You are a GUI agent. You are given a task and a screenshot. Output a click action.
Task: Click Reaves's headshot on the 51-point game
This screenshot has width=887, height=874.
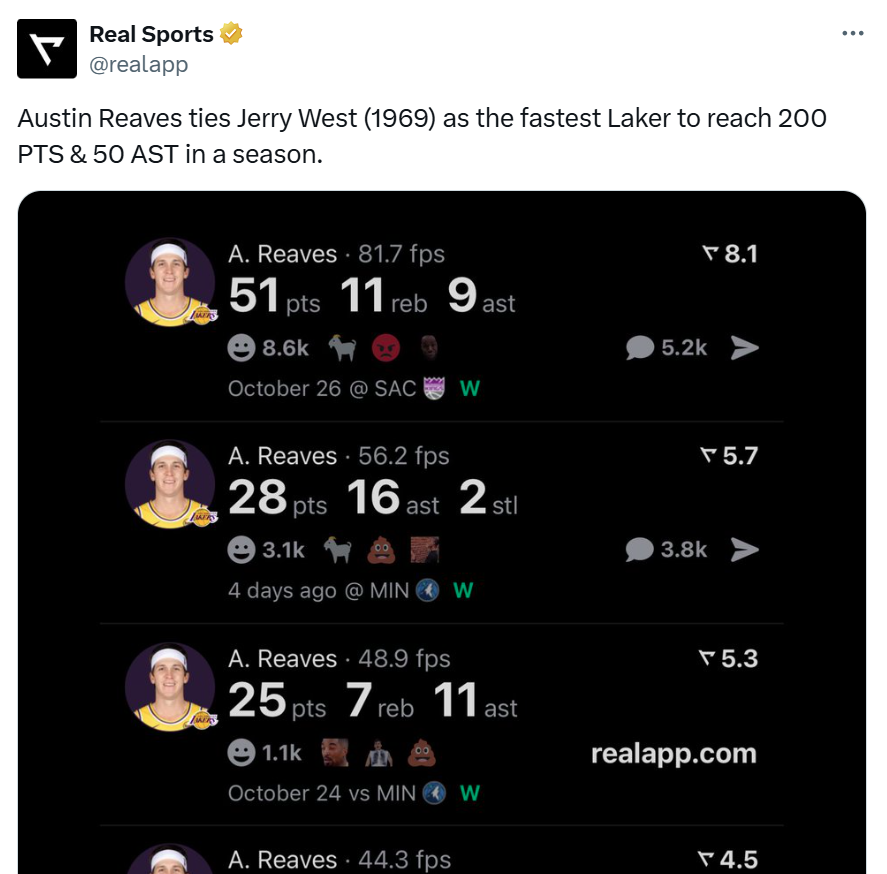coord(169,282)
